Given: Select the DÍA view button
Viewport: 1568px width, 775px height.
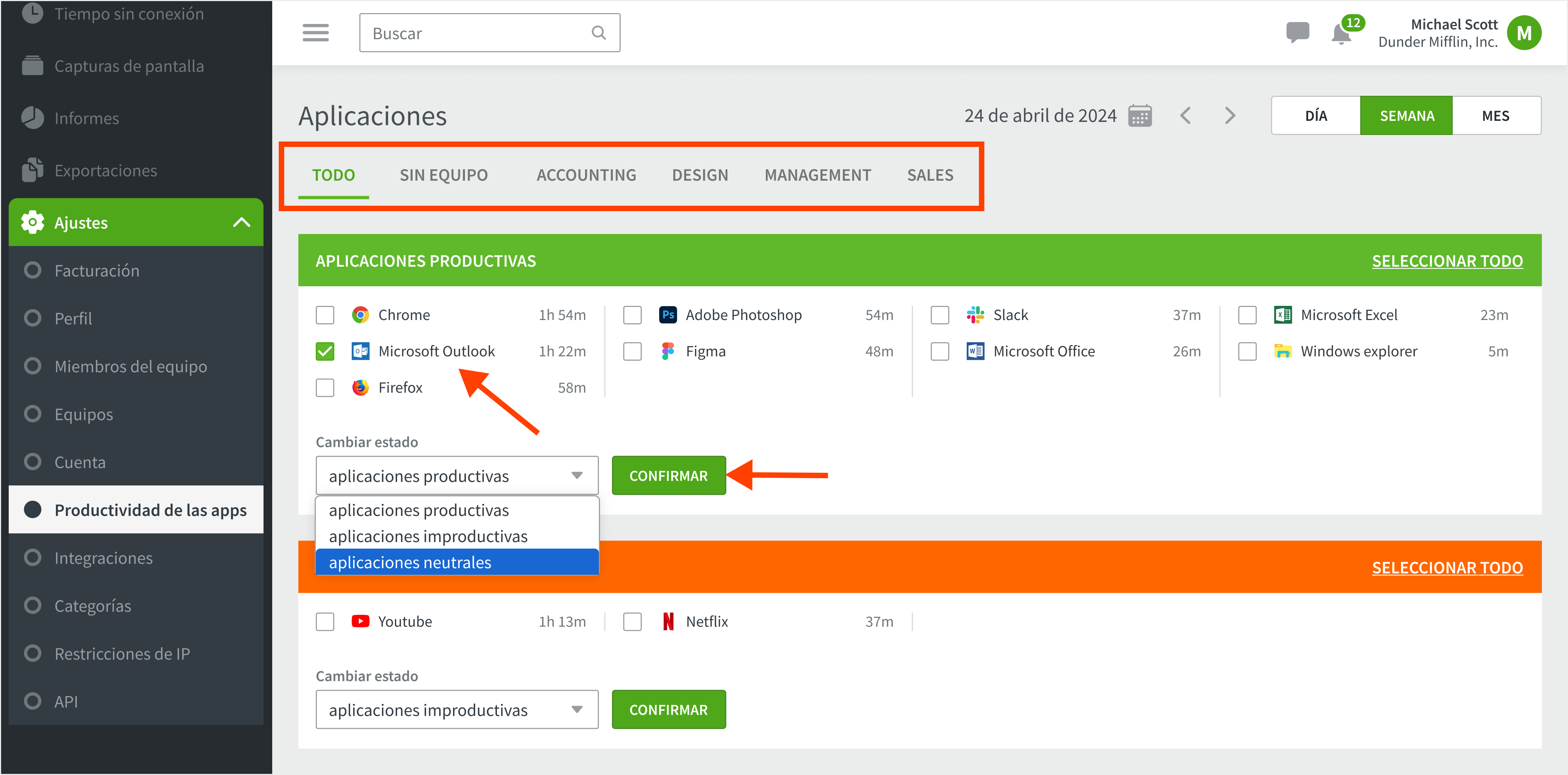Looking at the screenshot, I should [x=1316, y=116].
